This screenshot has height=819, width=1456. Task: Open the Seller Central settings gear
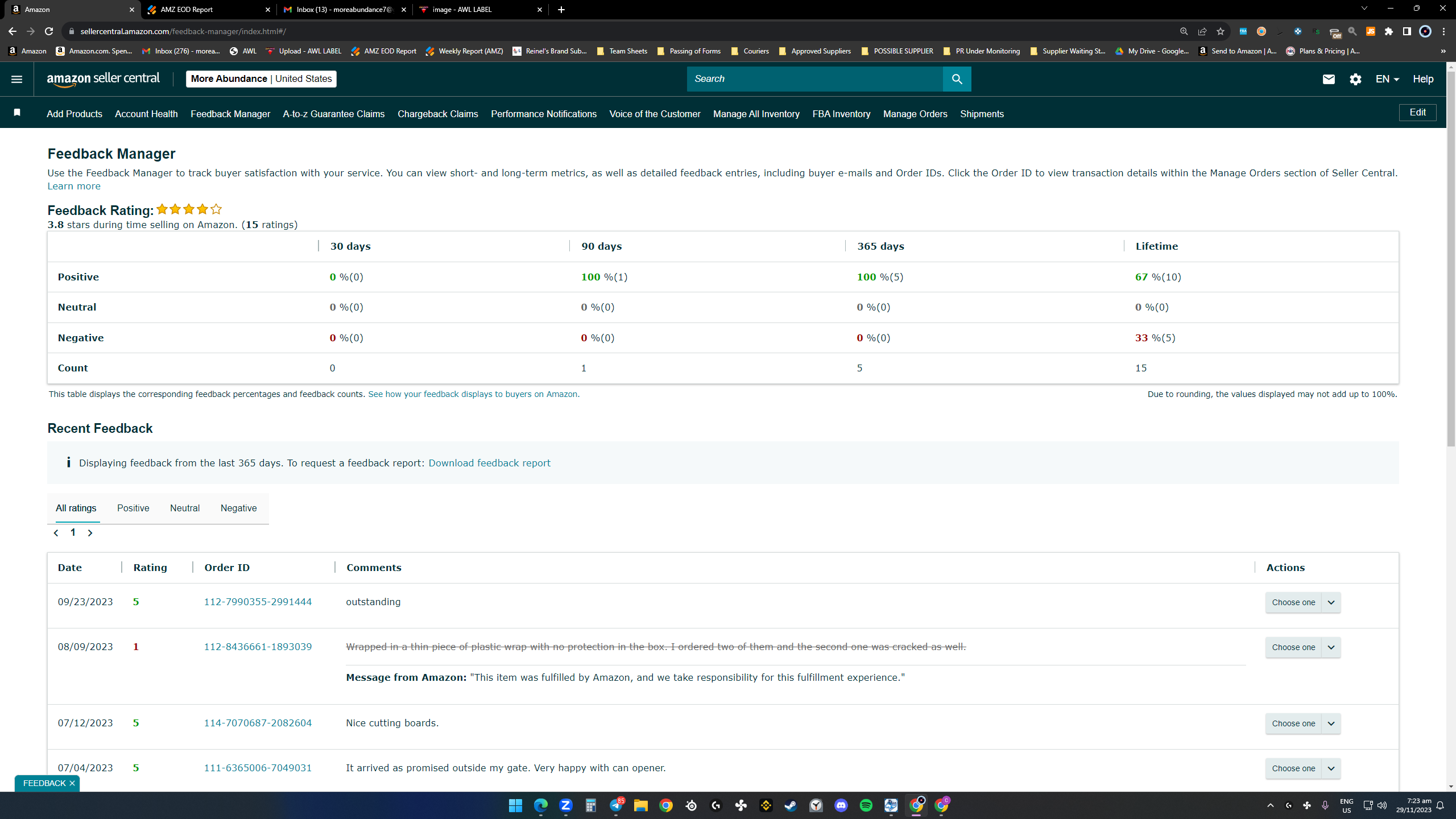click(x=1355, y=79)
